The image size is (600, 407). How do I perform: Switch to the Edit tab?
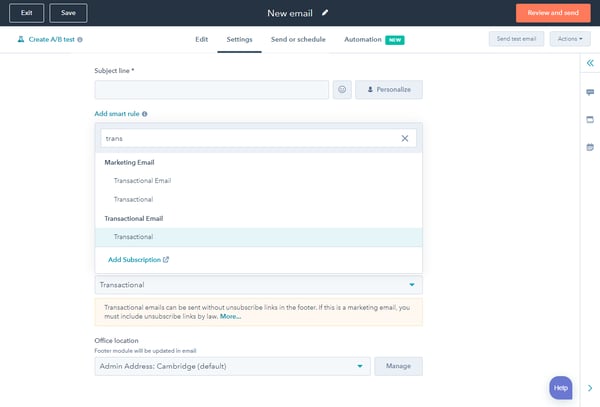pos(201,39)
